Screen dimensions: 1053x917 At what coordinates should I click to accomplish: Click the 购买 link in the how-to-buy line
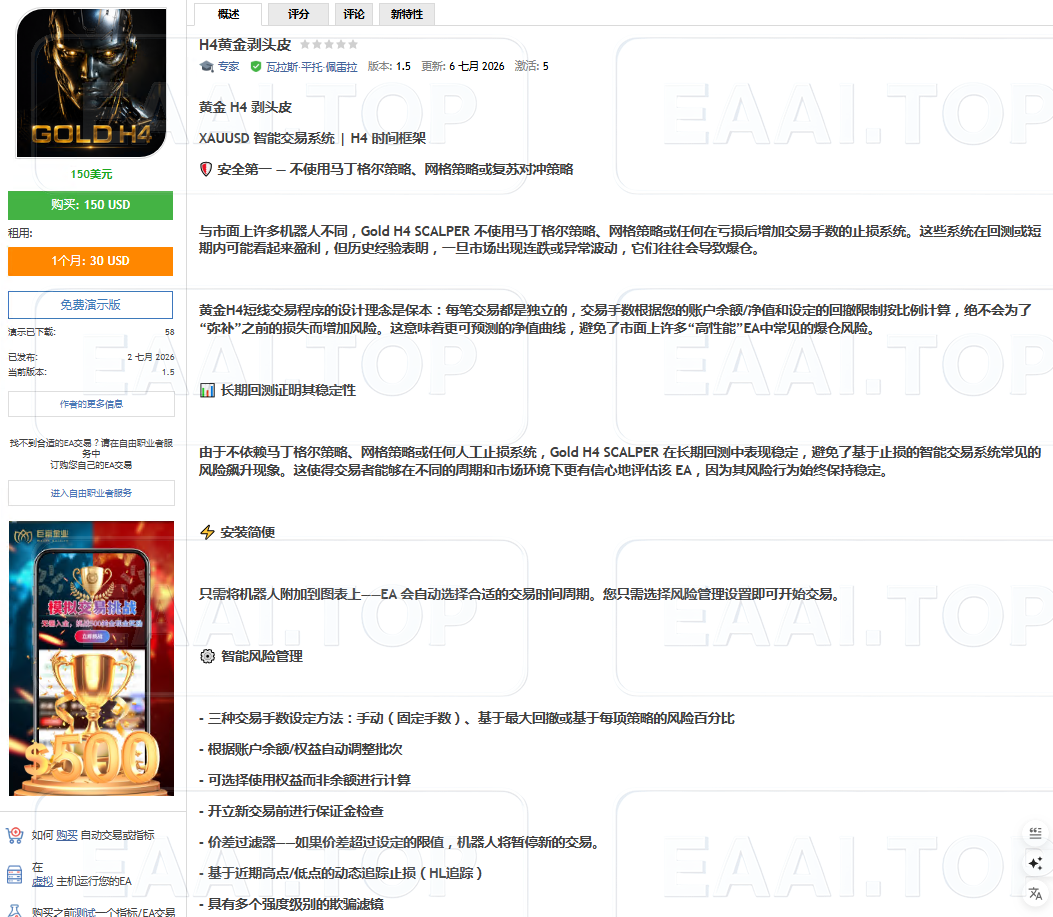(x=66, y=835)
